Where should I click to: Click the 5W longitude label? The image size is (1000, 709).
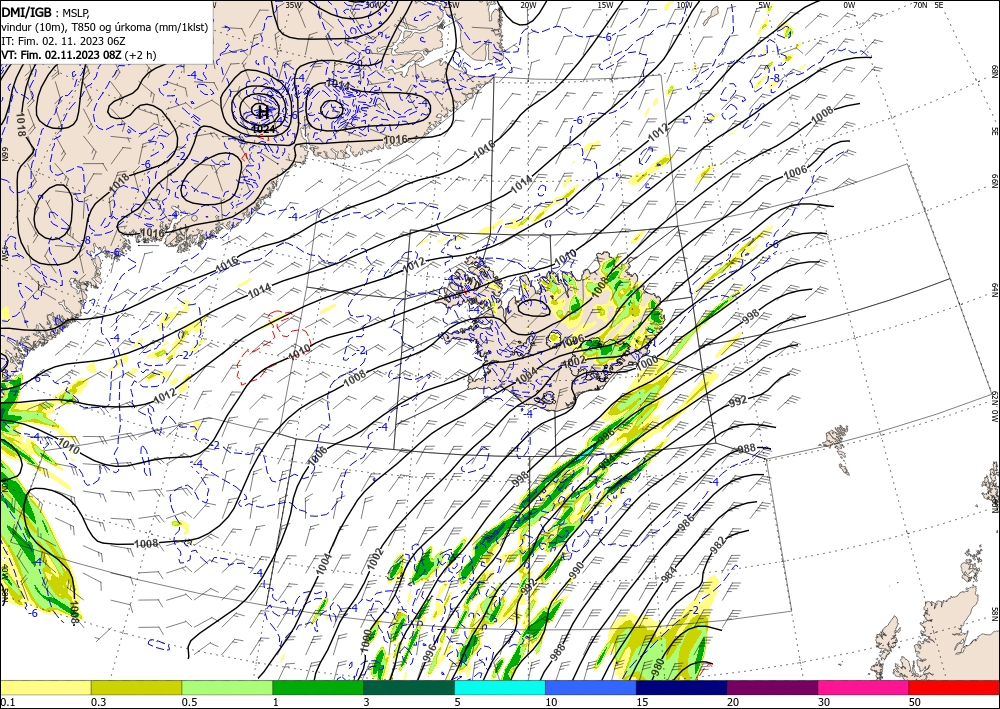tap(764, 5)
